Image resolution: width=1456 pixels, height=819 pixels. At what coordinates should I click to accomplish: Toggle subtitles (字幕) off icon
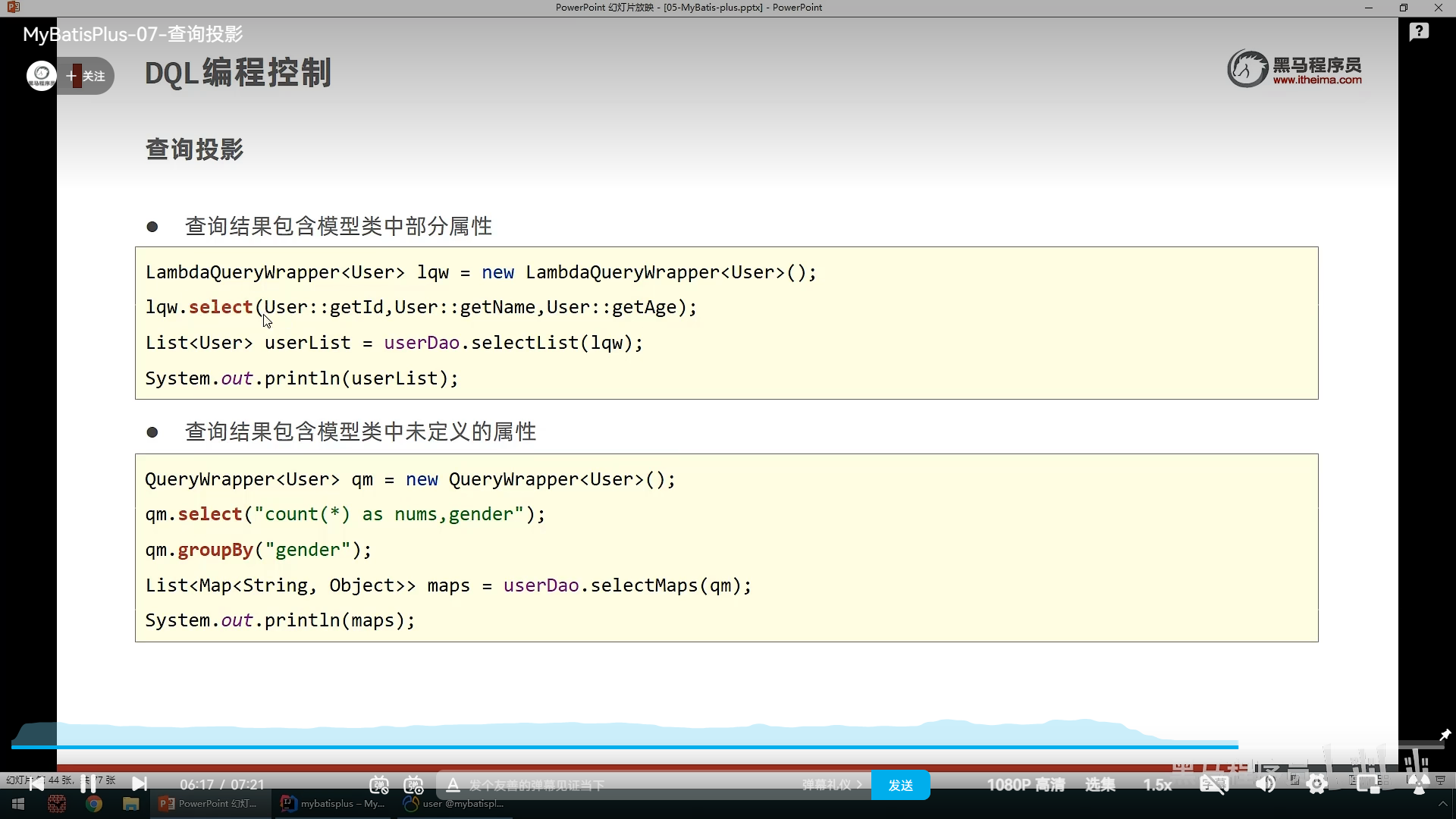[1213, 785]
